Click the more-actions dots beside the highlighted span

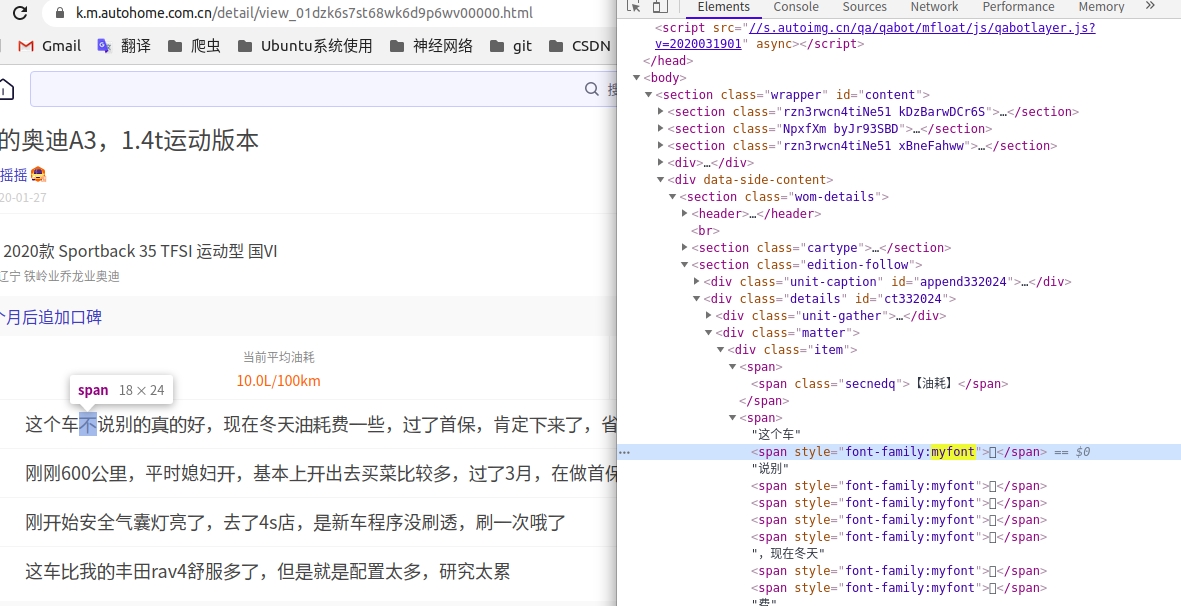click(624, 452)
